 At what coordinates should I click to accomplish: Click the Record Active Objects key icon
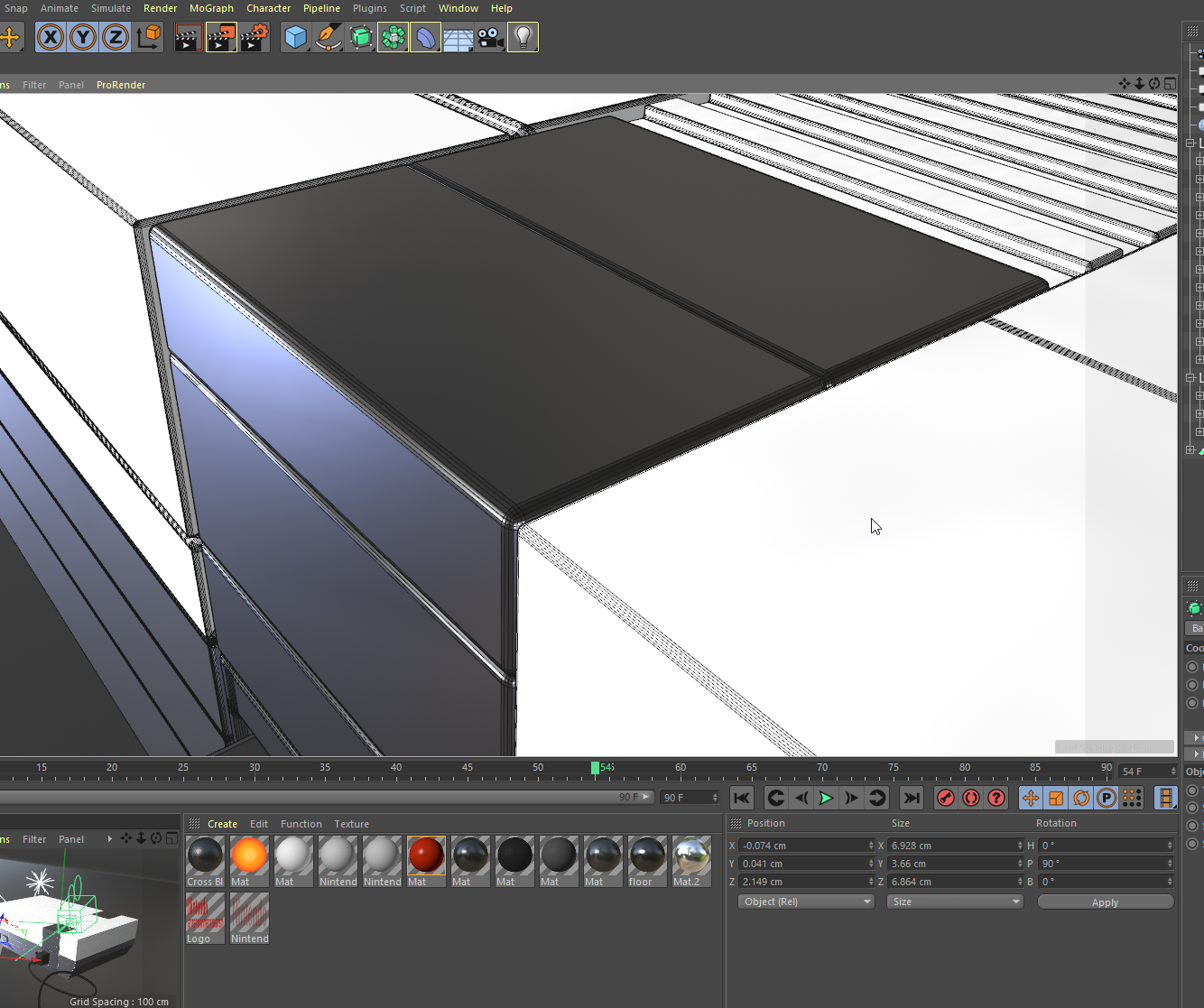pyautogui.click(x=946, y=798)
